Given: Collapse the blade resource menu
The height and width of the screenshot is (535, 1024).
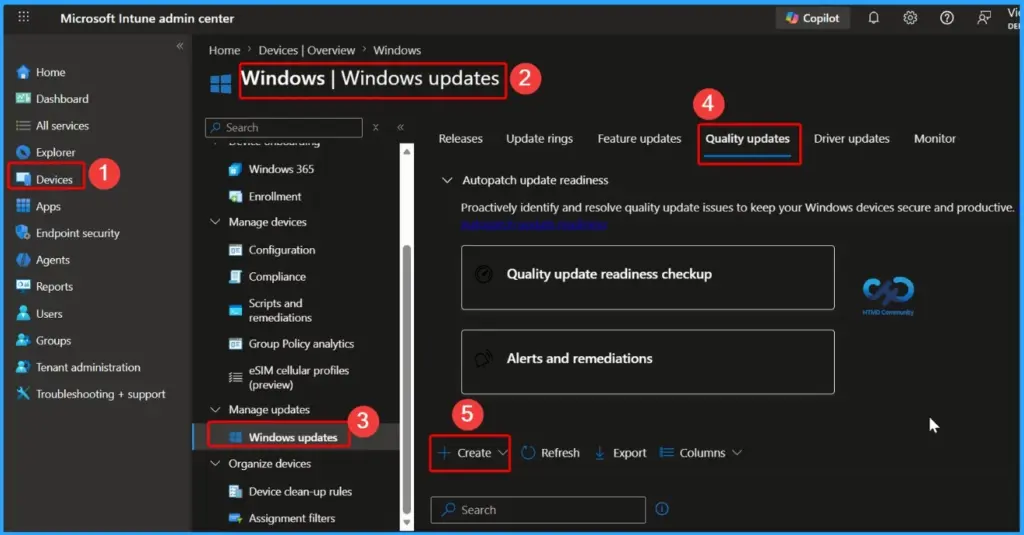Looking at the screenshot, I should pyautogui.click(x=400, y=127).
